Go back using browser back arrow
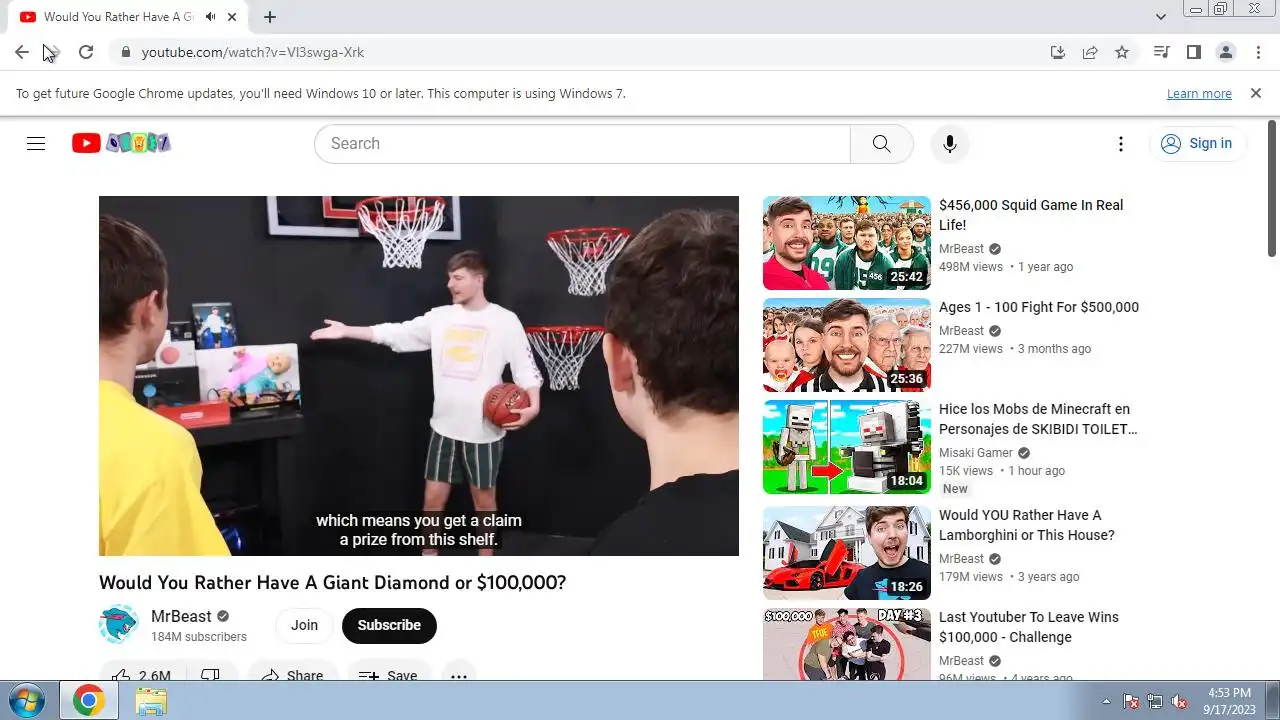 [x=22, y=52]
